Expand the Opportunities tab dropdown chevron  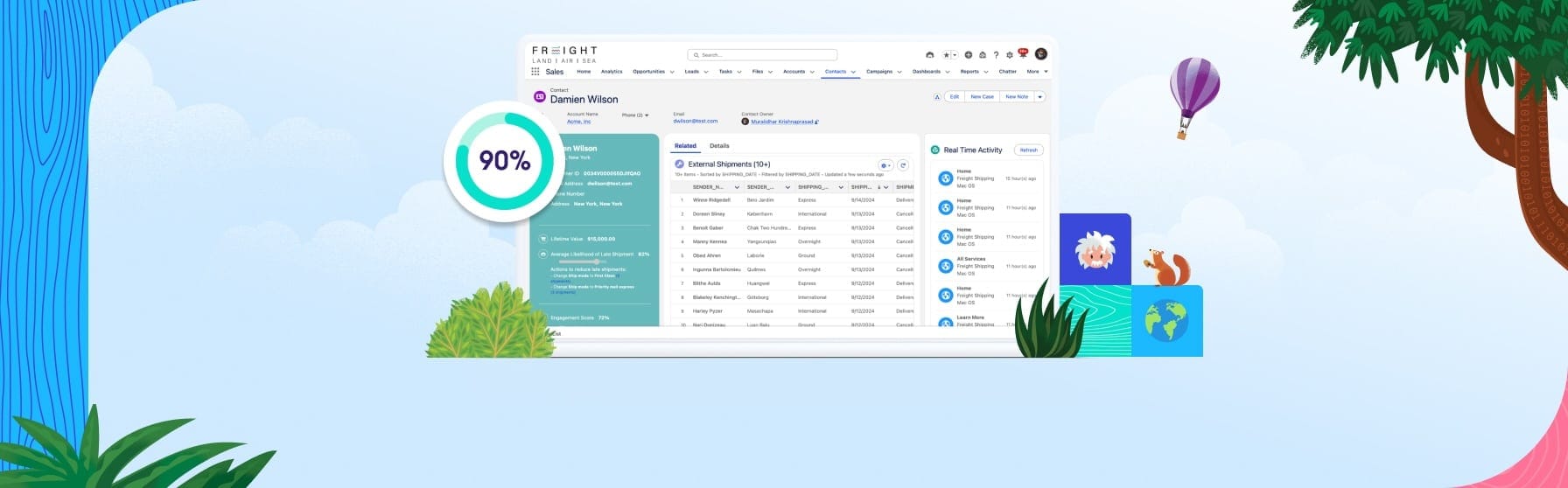point(672,72)
